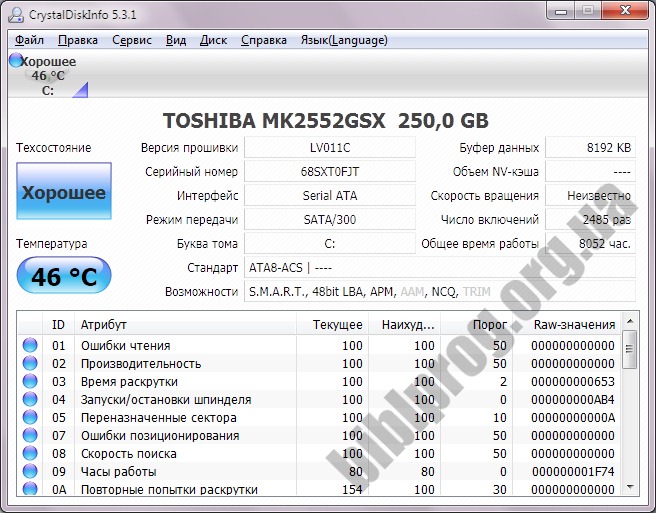
Task: Click the buffer size field 8192 KB
Action: pos(590,147)
